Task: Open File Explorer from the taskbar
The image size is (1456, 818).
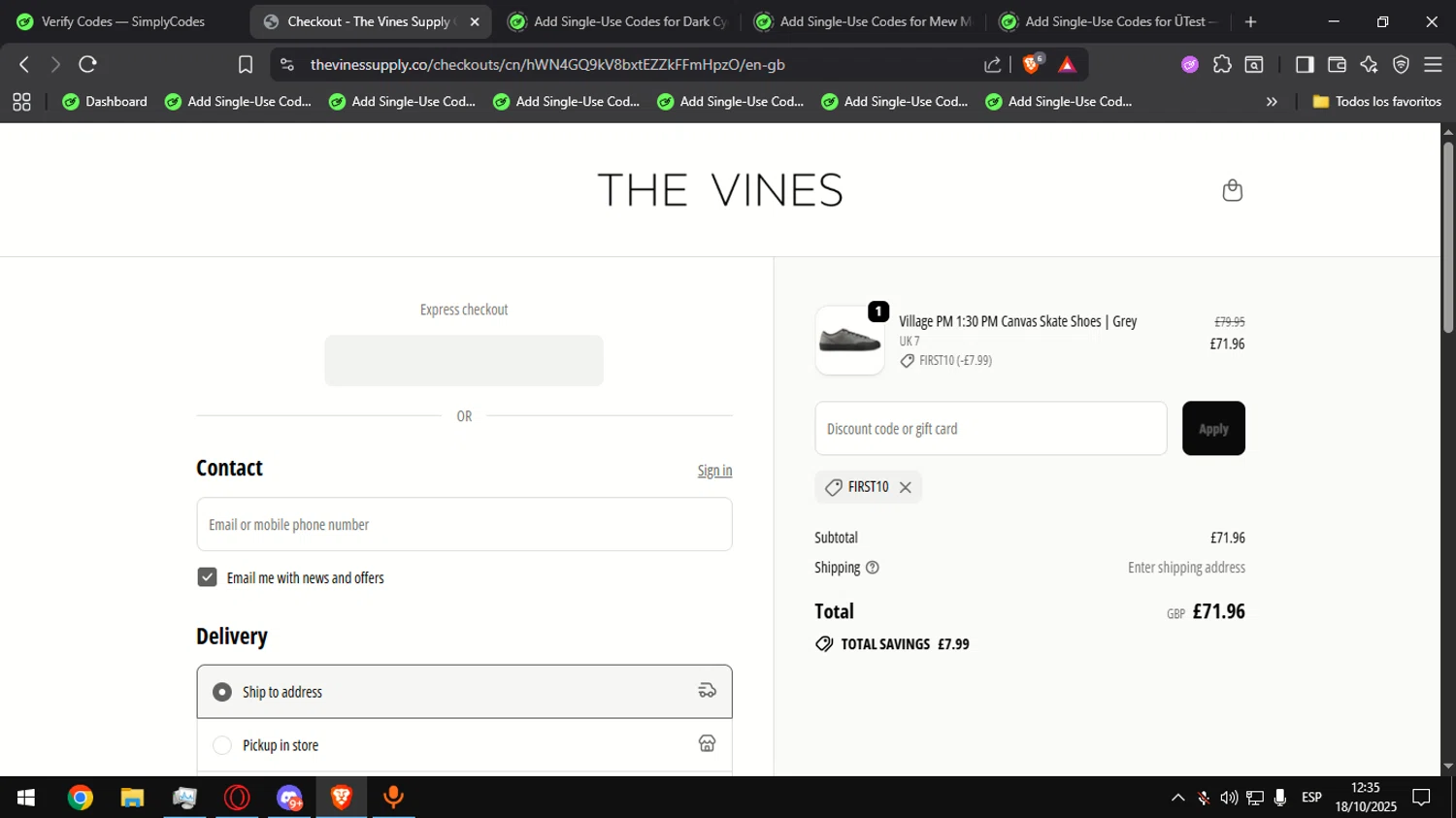Action: 132,798
